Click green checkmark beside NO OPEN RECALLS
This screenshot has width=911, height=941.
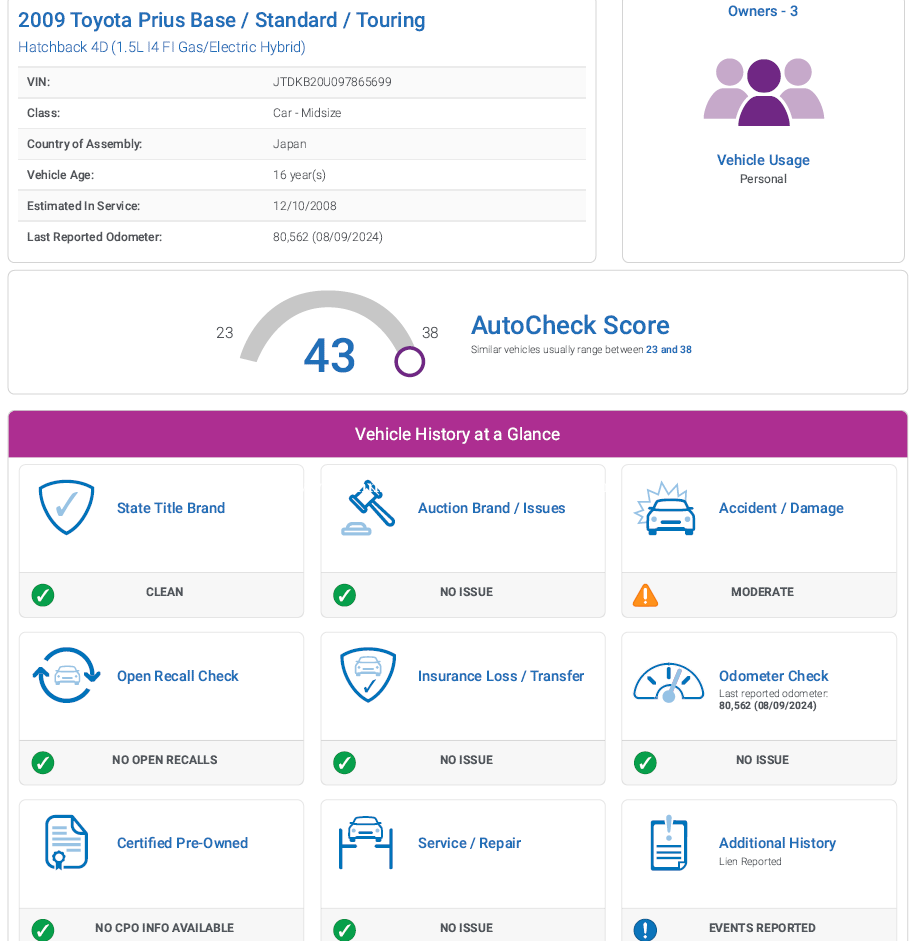coord(43,763)
